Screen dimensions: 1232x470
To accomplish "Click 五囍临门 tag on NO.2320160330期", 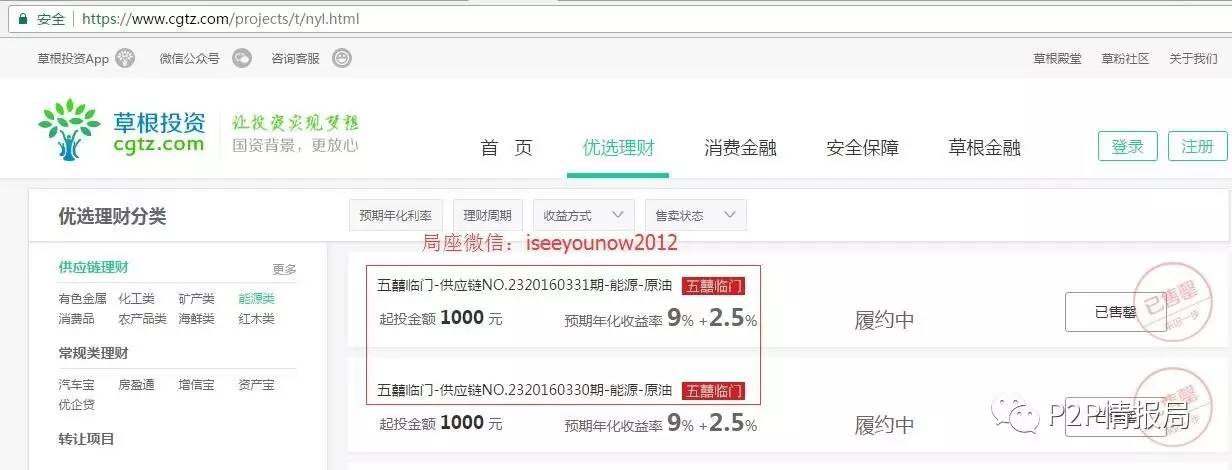I will tap(713, 390).
